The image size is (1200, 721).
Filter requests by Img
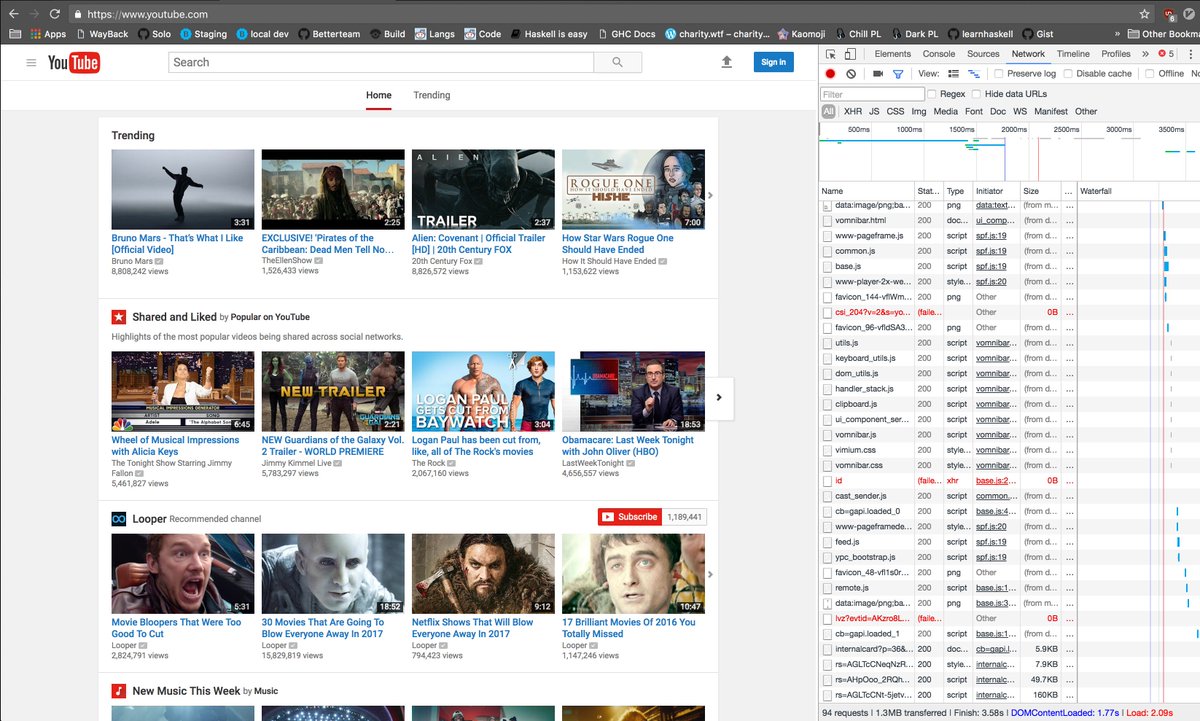(919, 112)
